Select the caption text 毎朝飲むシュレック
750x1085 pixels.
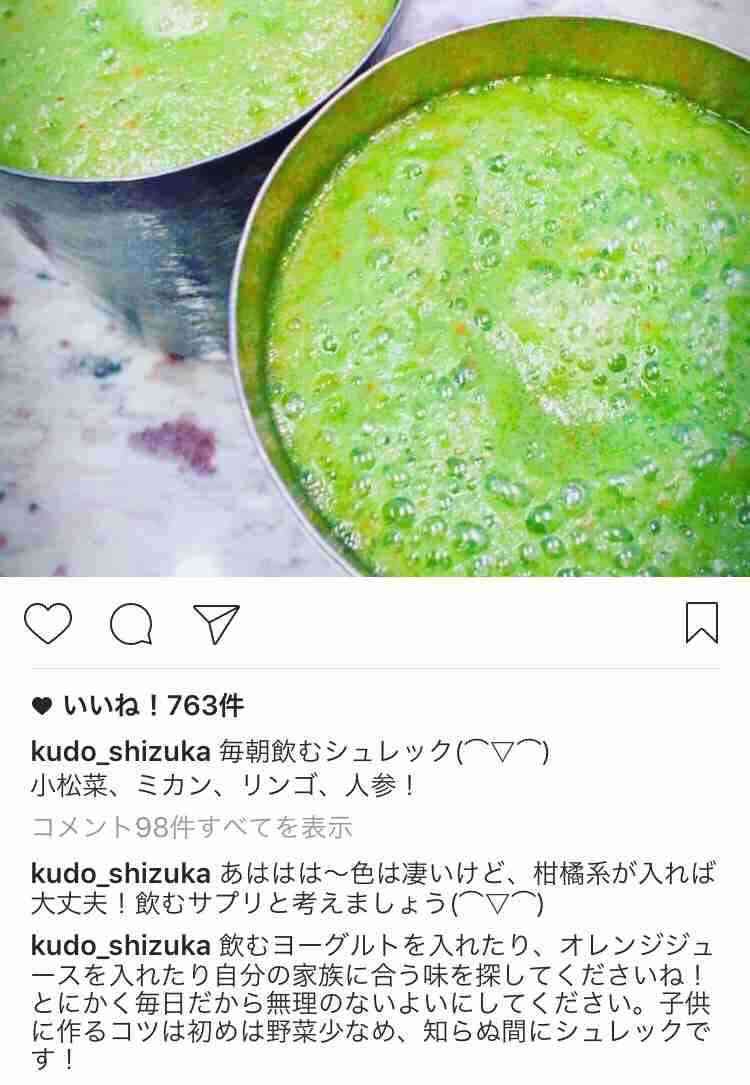click(x=336, y=751)
